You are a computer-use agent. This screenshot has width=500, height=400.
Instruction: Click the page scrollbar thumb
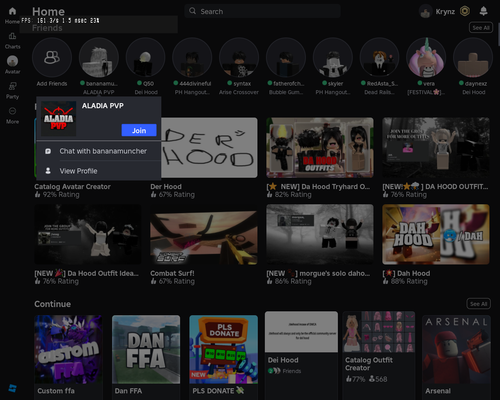(x=498, y=35)
